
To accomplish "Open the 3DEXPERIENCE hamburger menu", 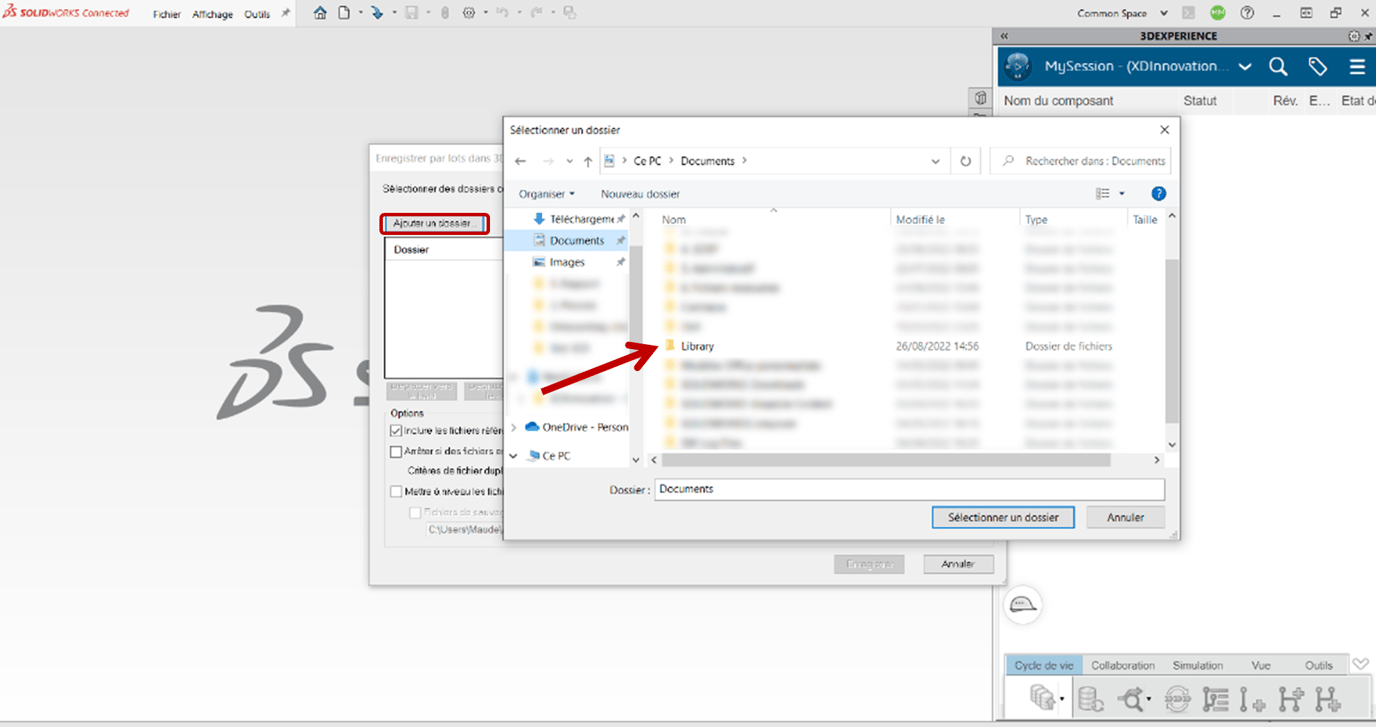I will point(1356,66).
